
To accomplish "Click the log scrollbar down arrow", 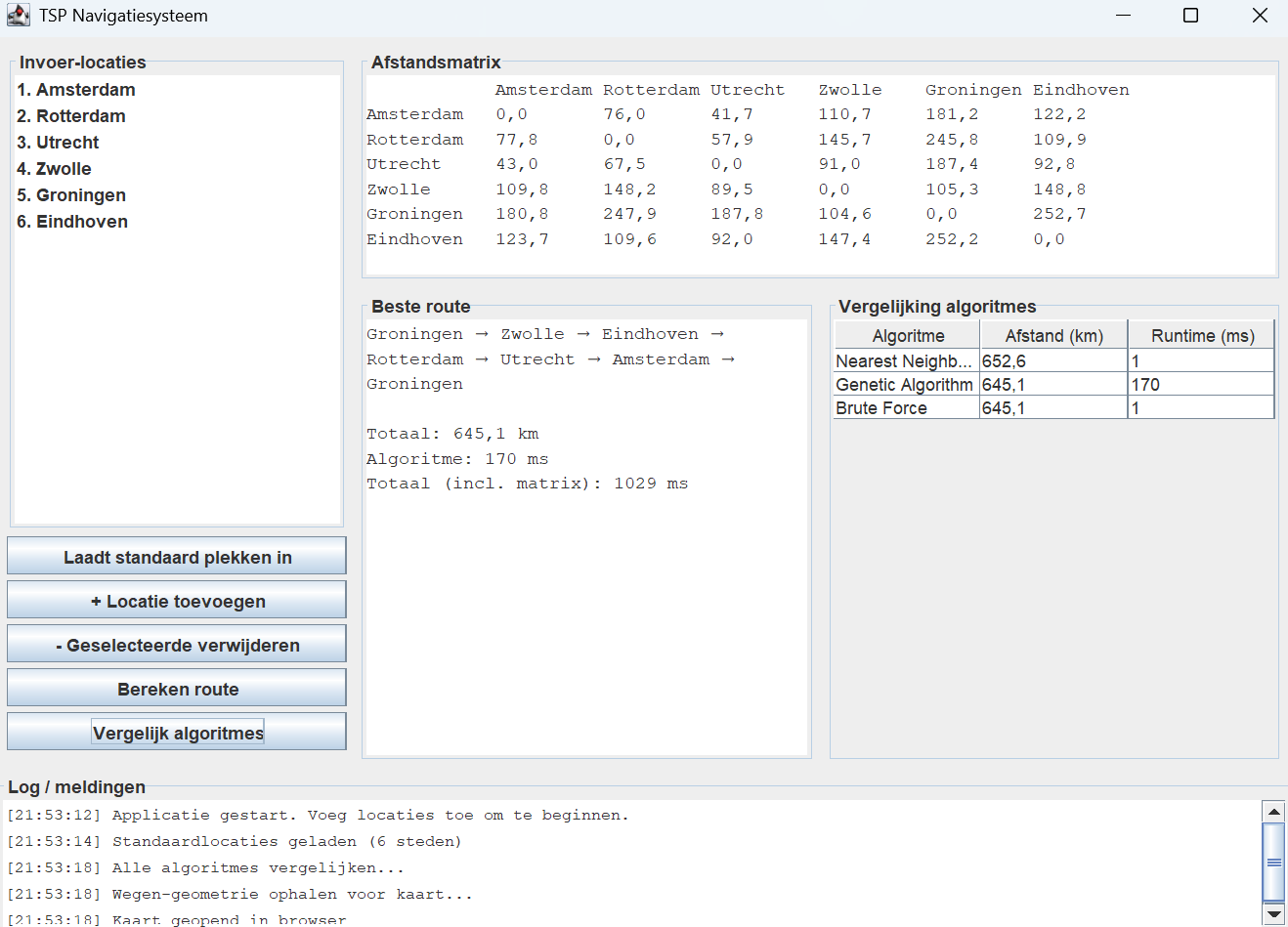I will tap(1273, 914).
